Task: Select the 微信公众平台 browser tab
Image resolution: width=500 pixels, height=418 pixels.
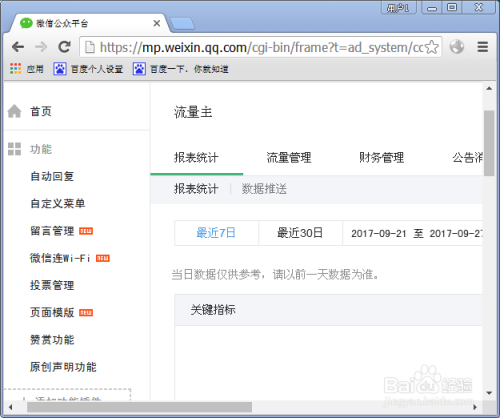Action: click(89, 23)
